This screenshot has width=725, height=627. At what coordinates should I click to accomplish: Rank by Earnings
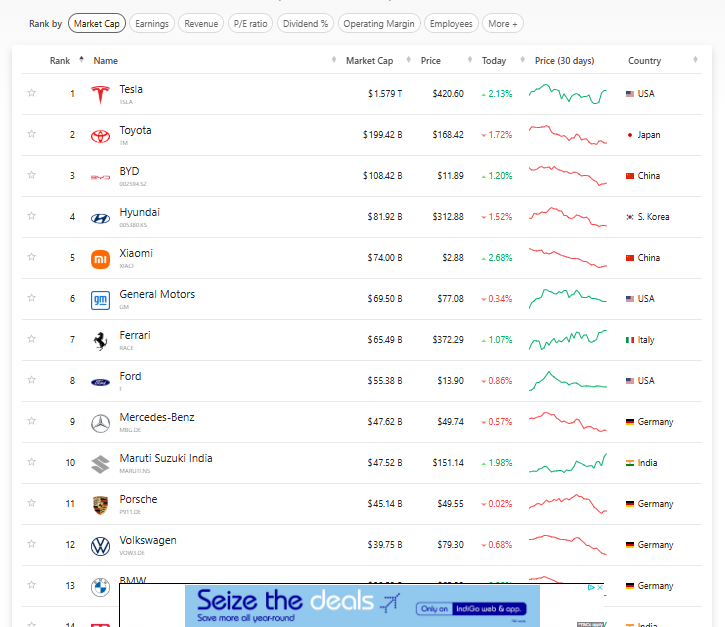pos(152,24)
